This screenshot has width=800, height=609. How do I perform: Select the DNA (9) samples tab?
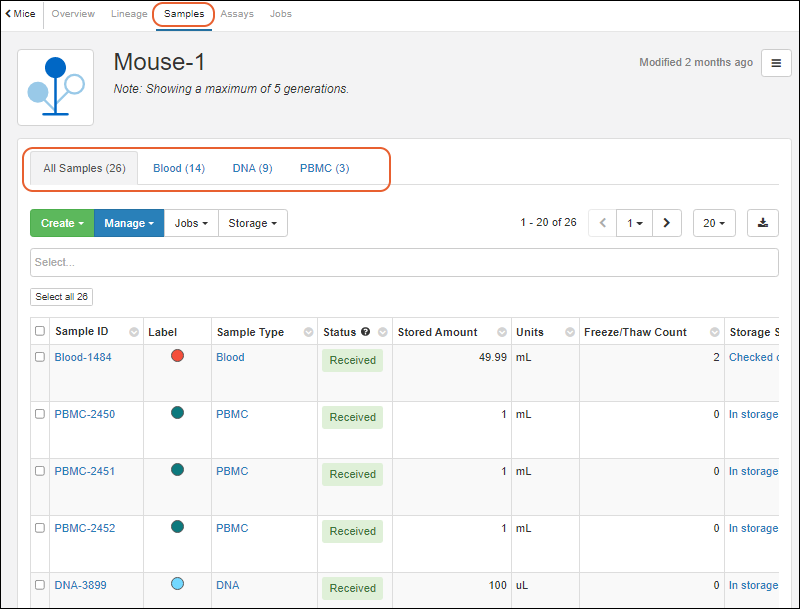click(252, 168)
